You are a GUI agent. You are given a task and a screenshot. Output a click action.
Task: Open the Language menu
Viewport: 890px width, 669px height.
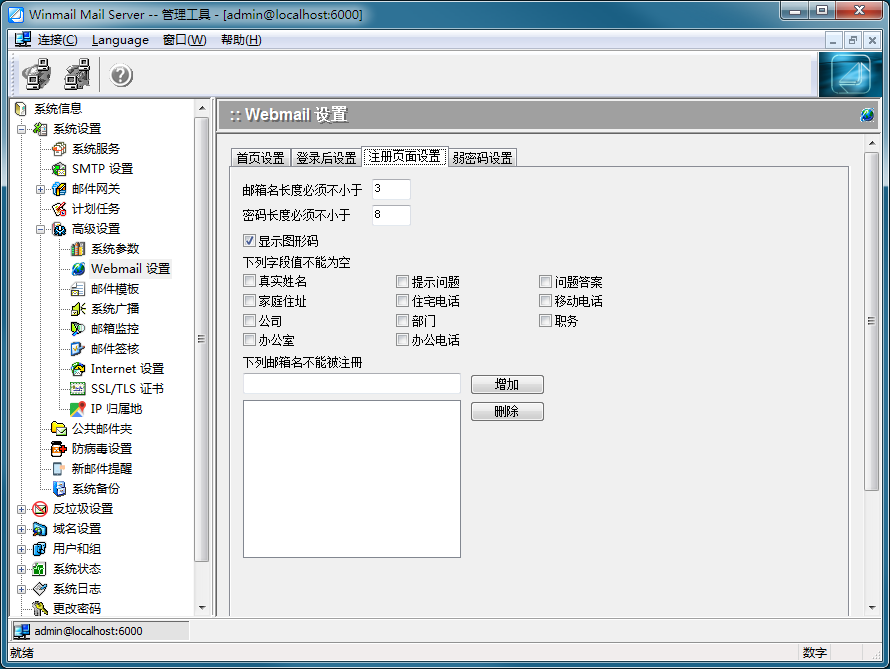(x=120, y=40)
